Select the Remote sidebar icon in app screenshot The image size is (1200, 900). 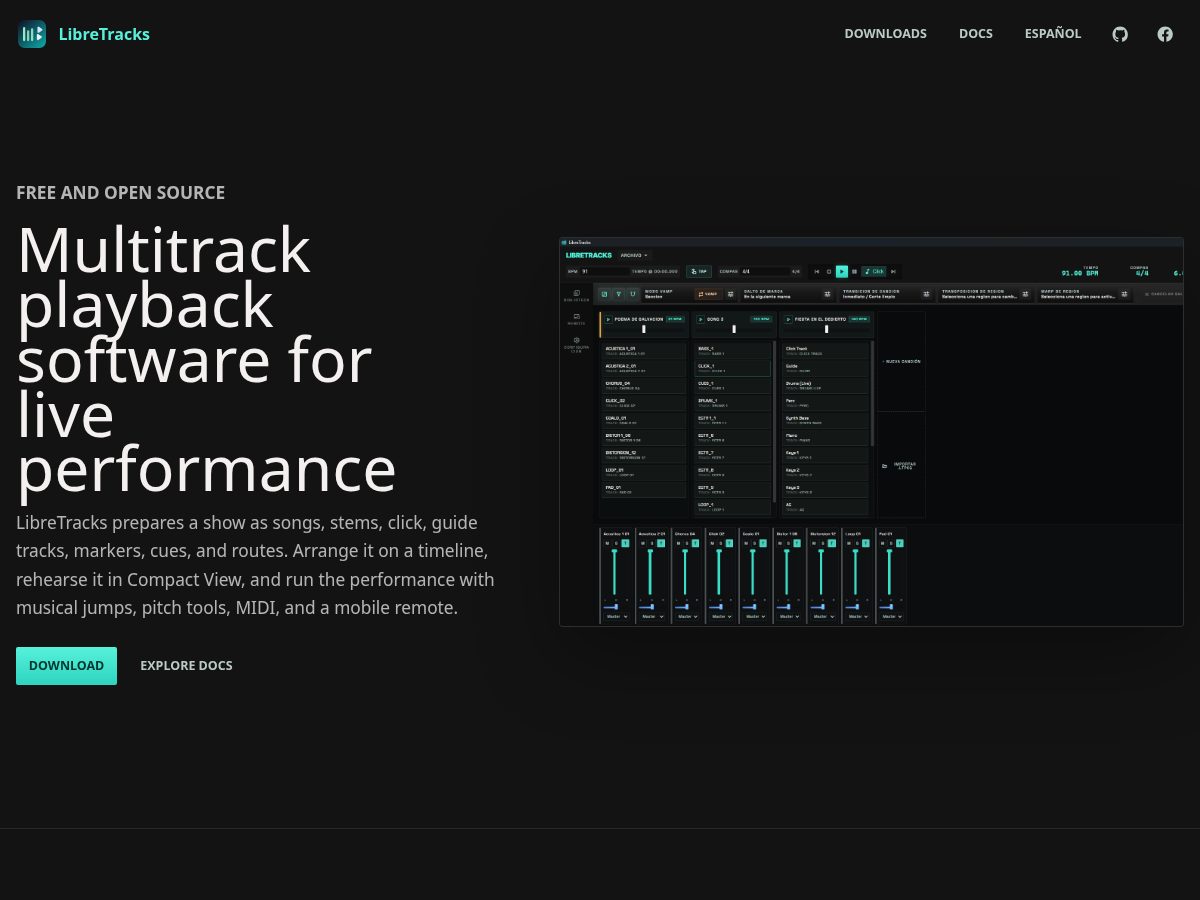tap(577, 316)
